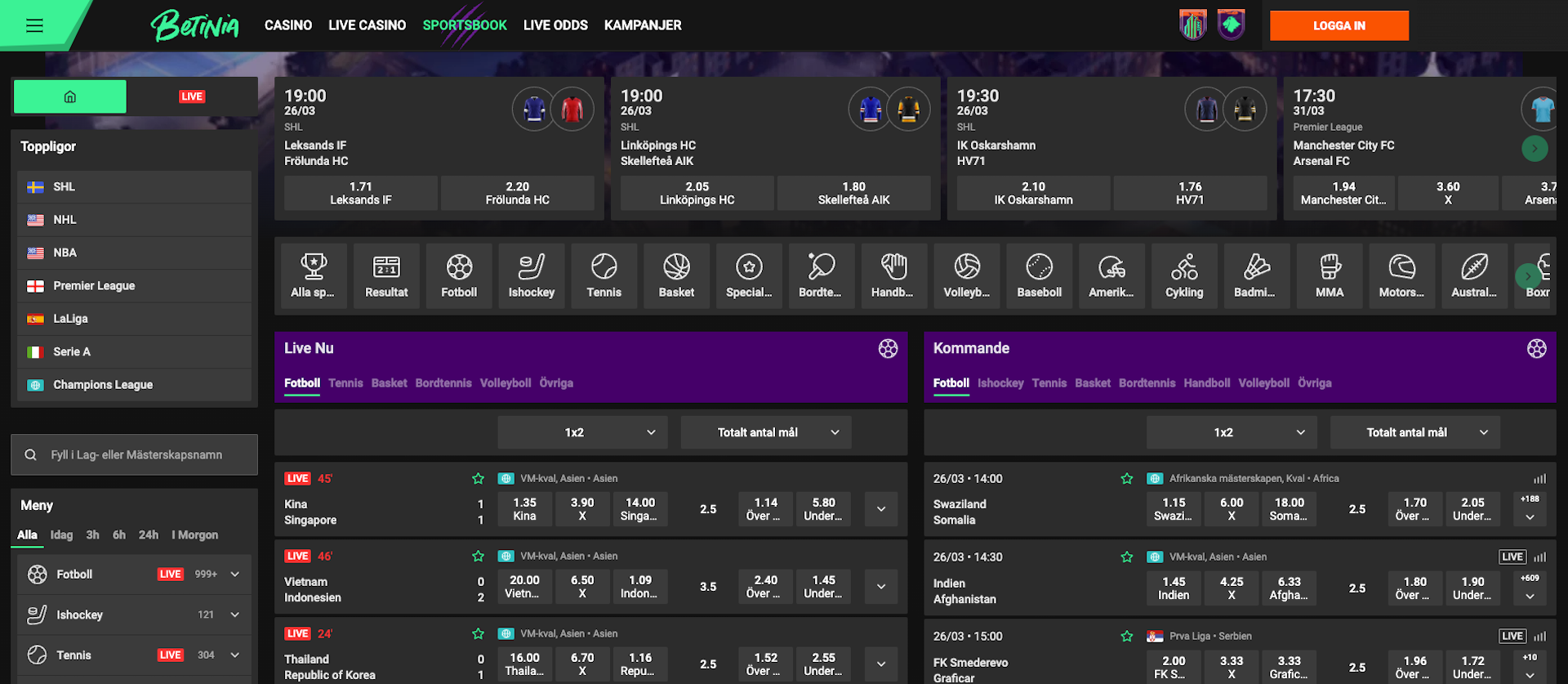Expand the Fotboll menu category
This screenshot has width=1568, height=684.
click(235, 574)
